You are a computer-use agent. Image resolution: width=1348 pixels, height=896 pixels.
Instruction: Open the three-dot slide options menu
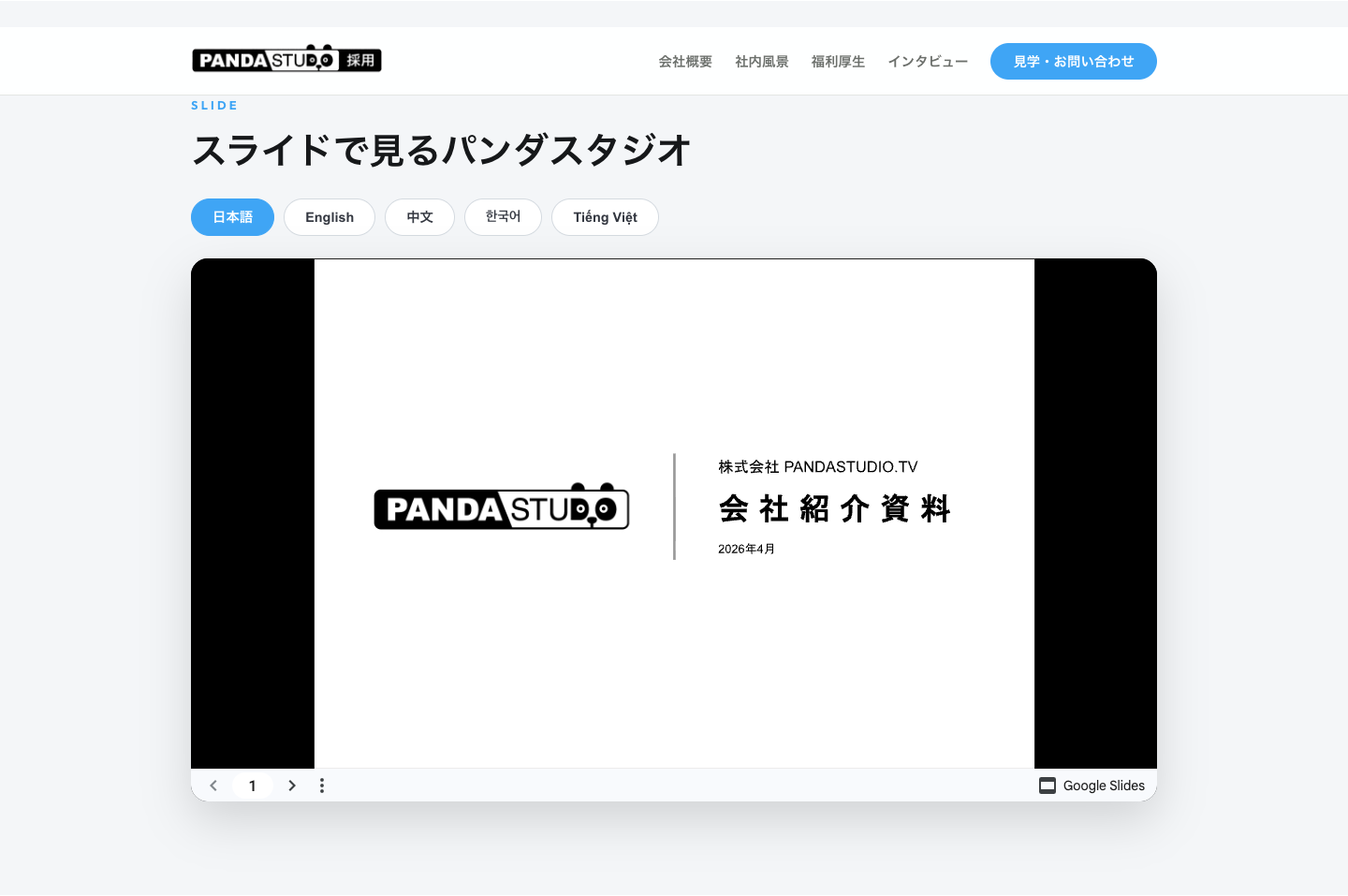click(322, 786)
